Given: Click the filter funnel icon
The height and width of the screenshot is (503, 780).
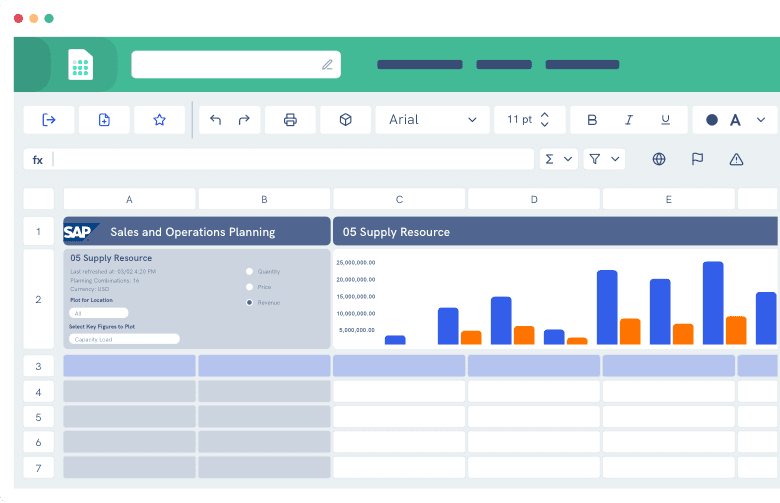Looking at the screenshot, I should point(594,159).
